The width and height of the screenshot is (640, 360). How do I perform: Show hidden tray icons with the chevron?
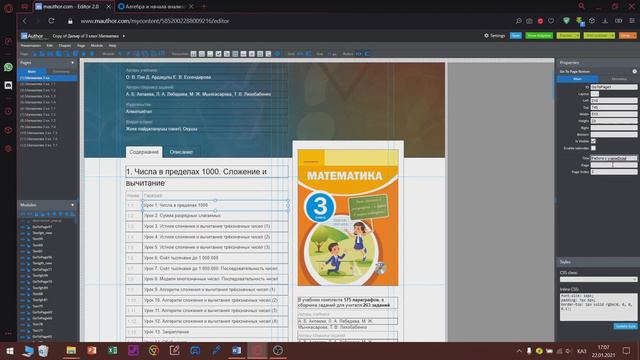point(519,351)
